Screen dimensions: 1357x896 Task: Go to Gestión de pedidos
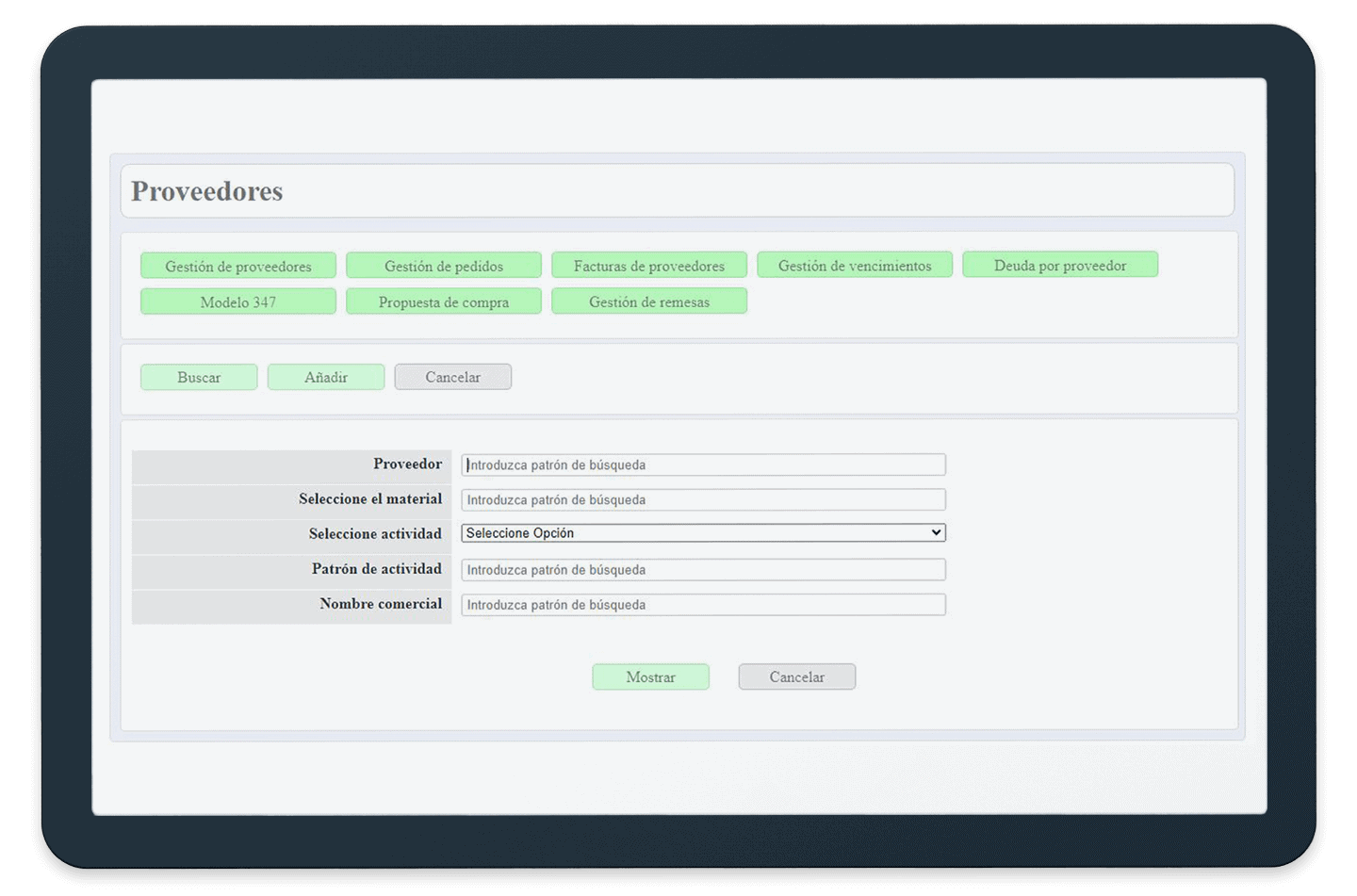pos(444,266)
